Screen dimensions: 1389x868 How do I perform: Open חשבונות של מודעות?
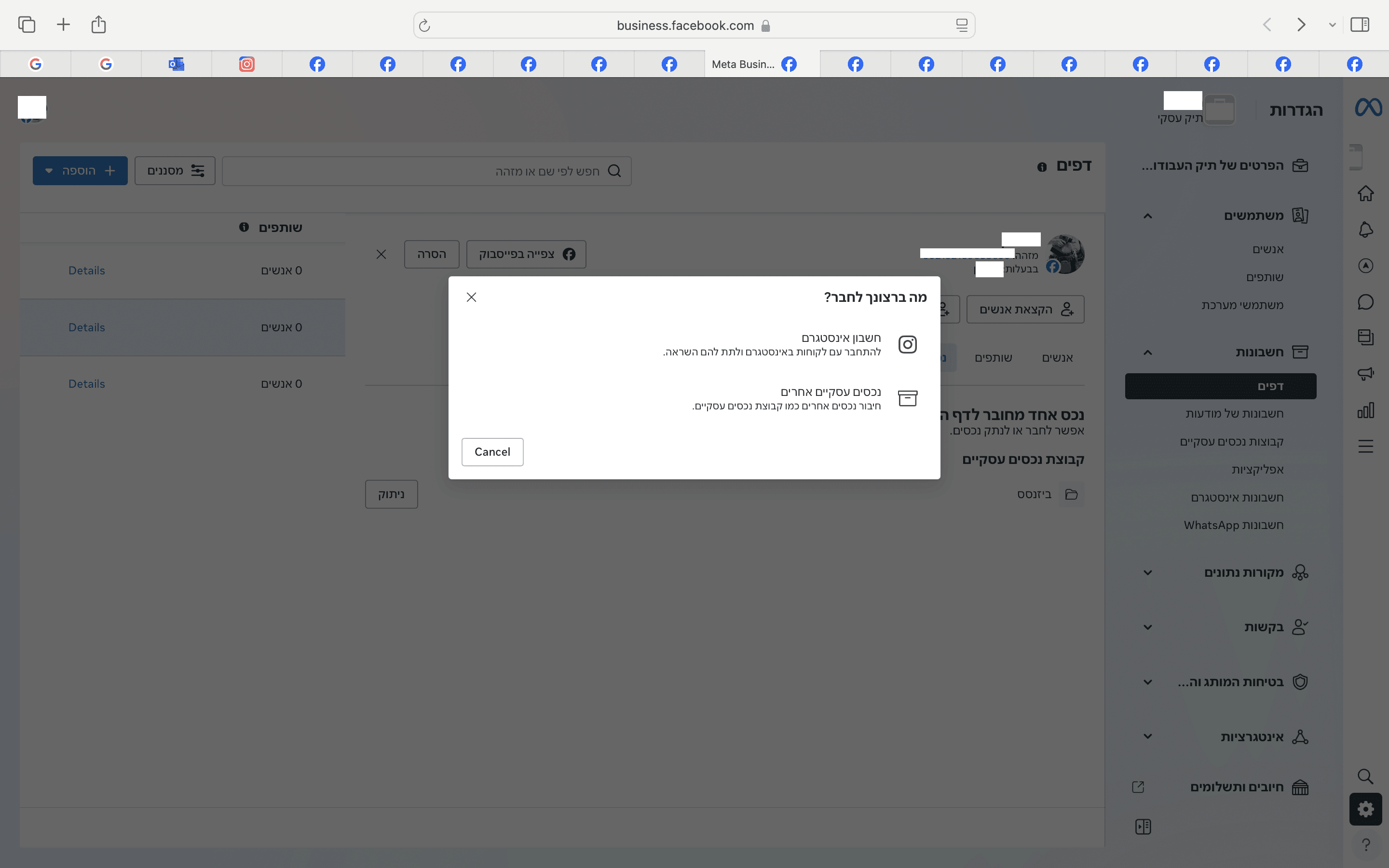coord(1234,413)
